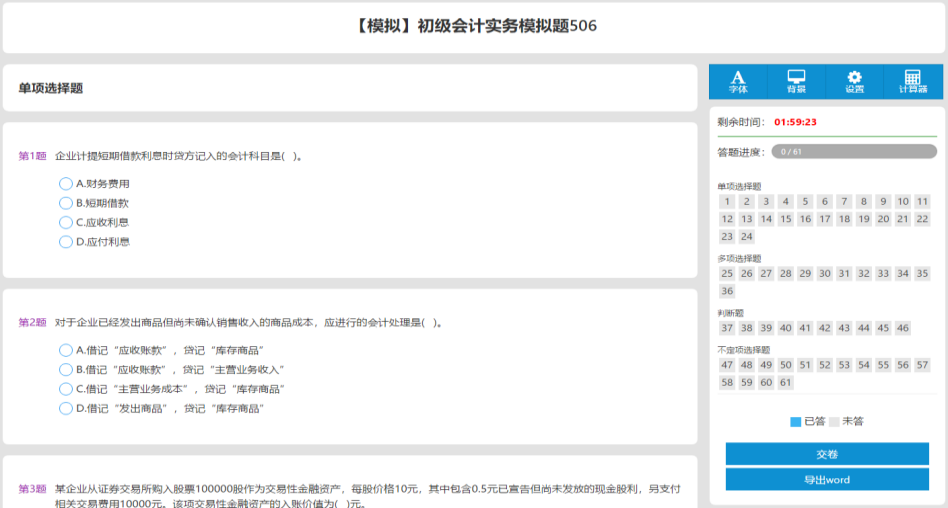The width and height of the screenshot is (948, 508).
Task: Launch the 计算器 calculator icon
Action: (x=912, y=81)
